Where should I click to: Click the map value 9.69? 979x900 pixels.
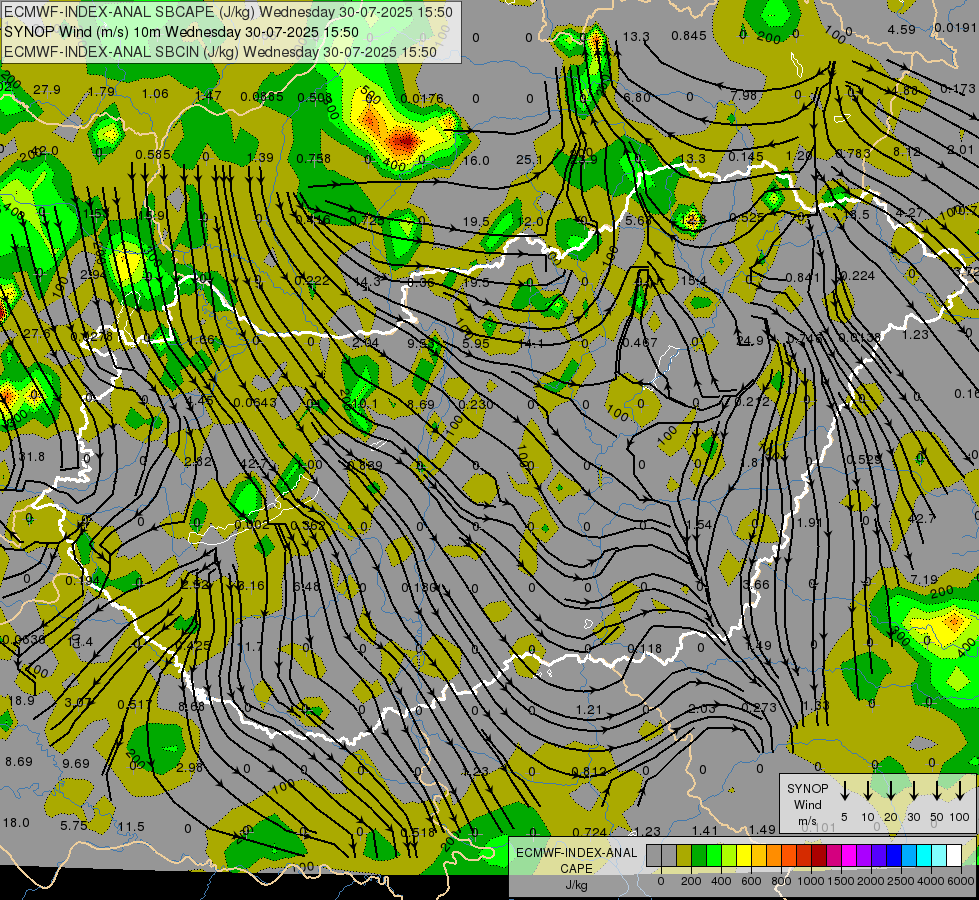tap(76, 763)
